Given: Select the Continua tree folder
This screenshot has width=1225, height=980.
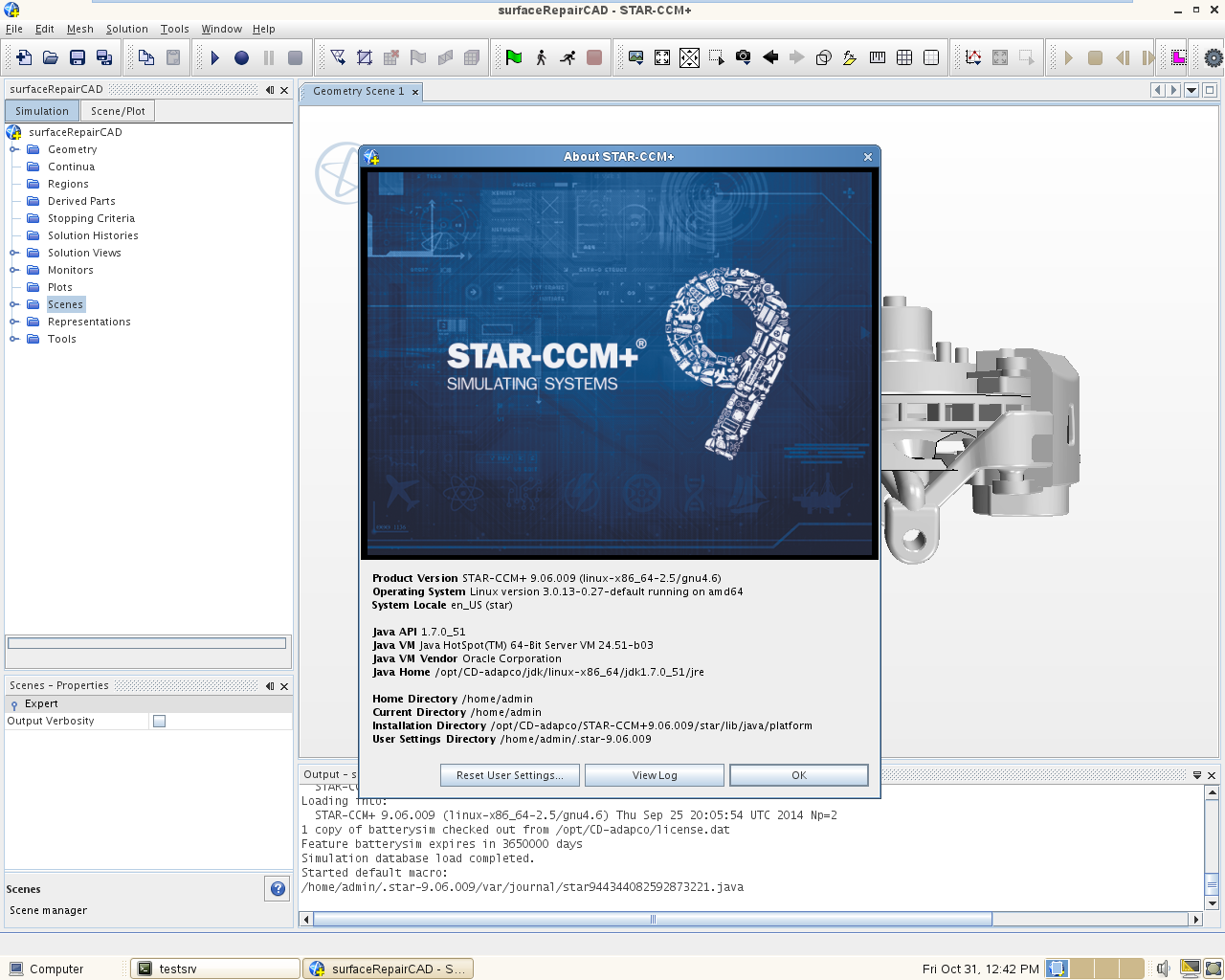Looking at the screenshot, I should coord(72,167).
